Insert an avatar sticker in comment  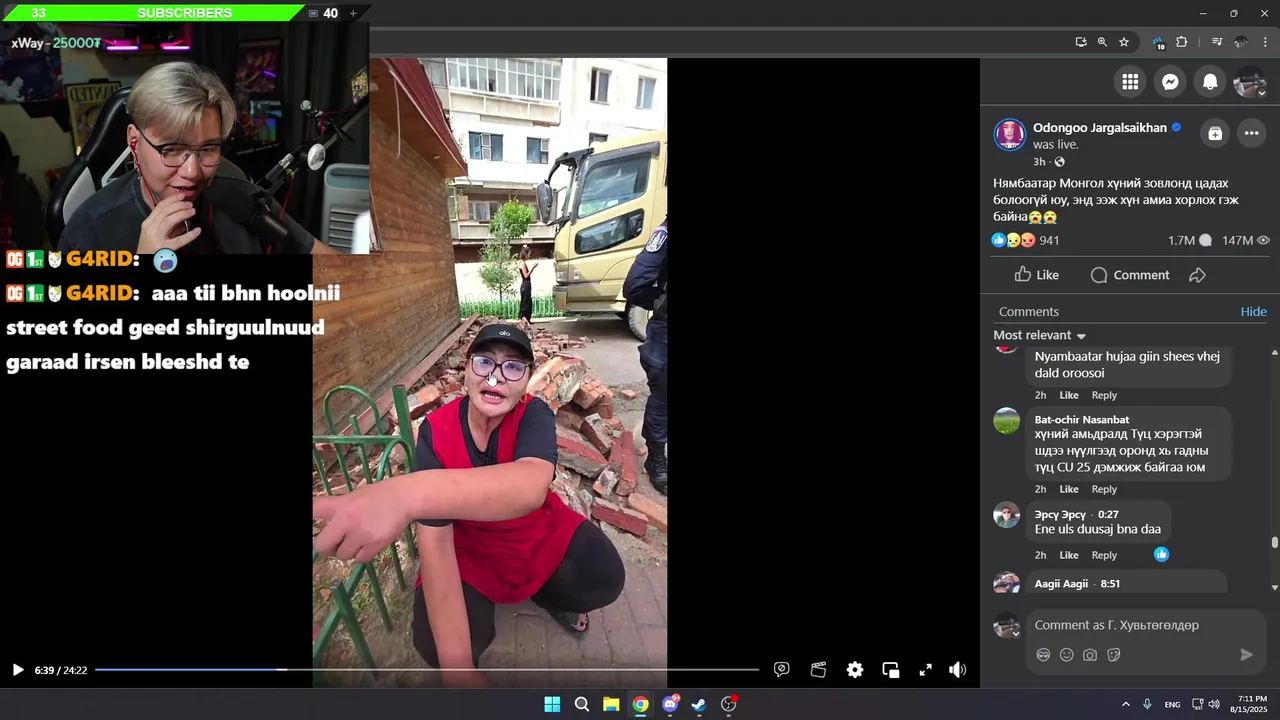pyautogui.click(x=1043, y=655)
